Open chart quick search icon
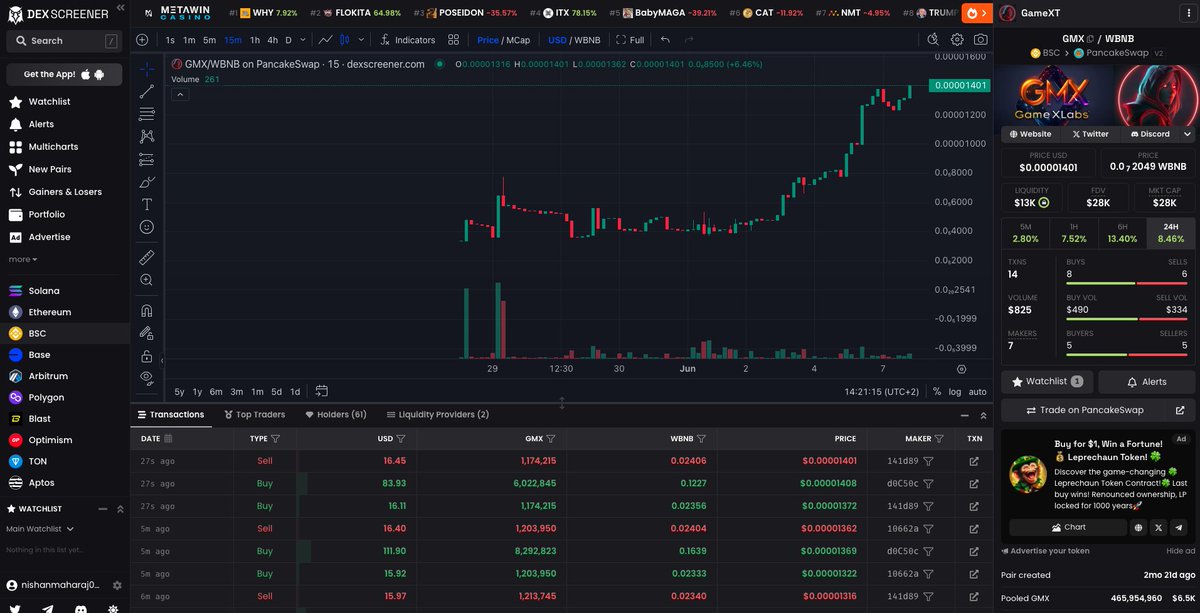1200x613 pixels. [x=933, y=40]
